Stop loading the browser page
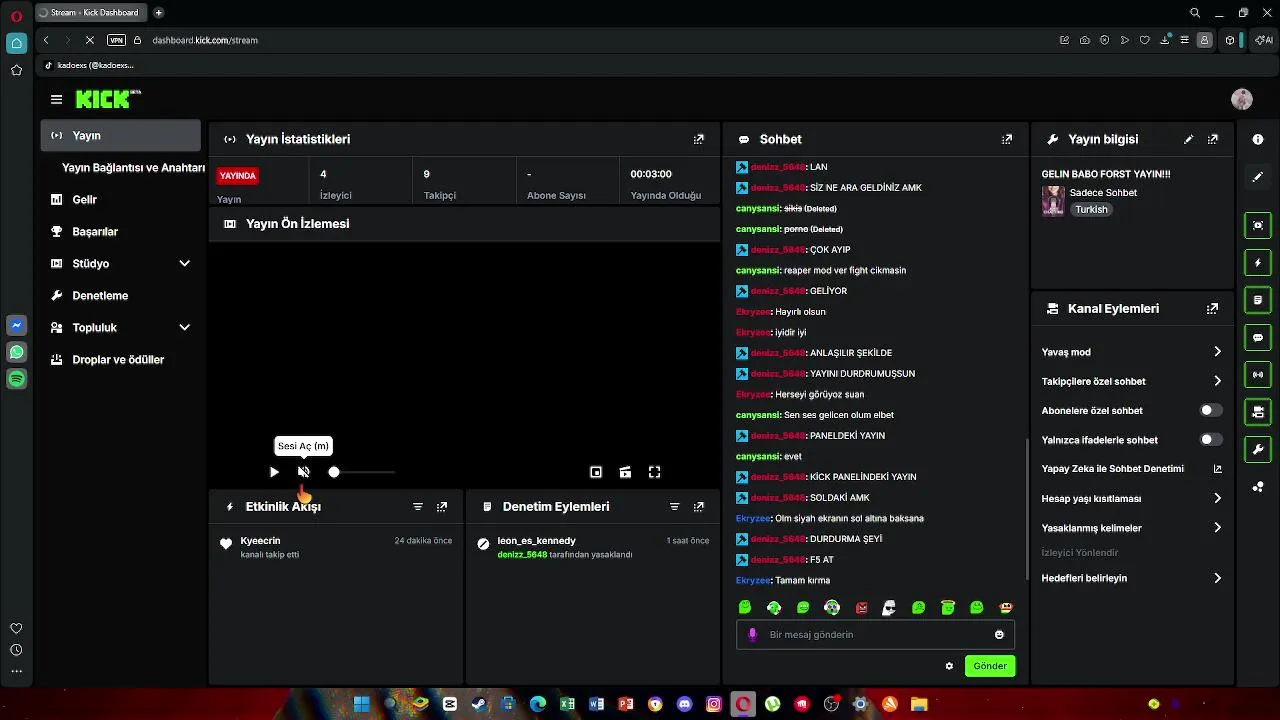 pyautogui.click(x=89, y=40)
